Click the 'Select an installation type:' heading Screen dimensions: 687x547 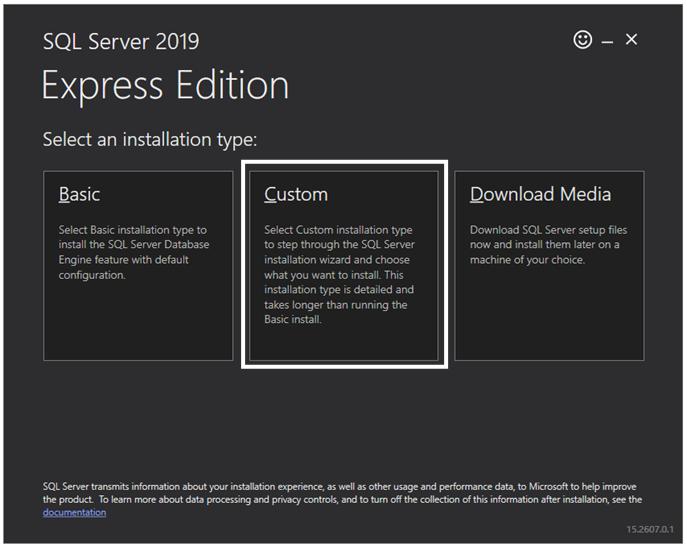[150, 140]
